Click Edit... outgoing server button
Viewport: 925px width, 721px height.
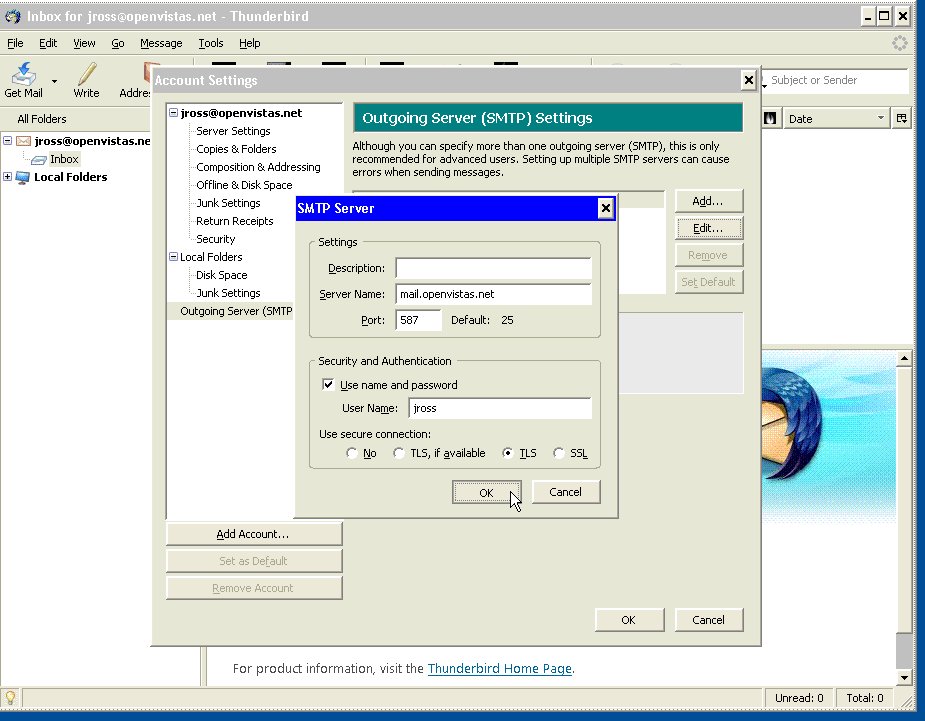(x=708, y=228)
